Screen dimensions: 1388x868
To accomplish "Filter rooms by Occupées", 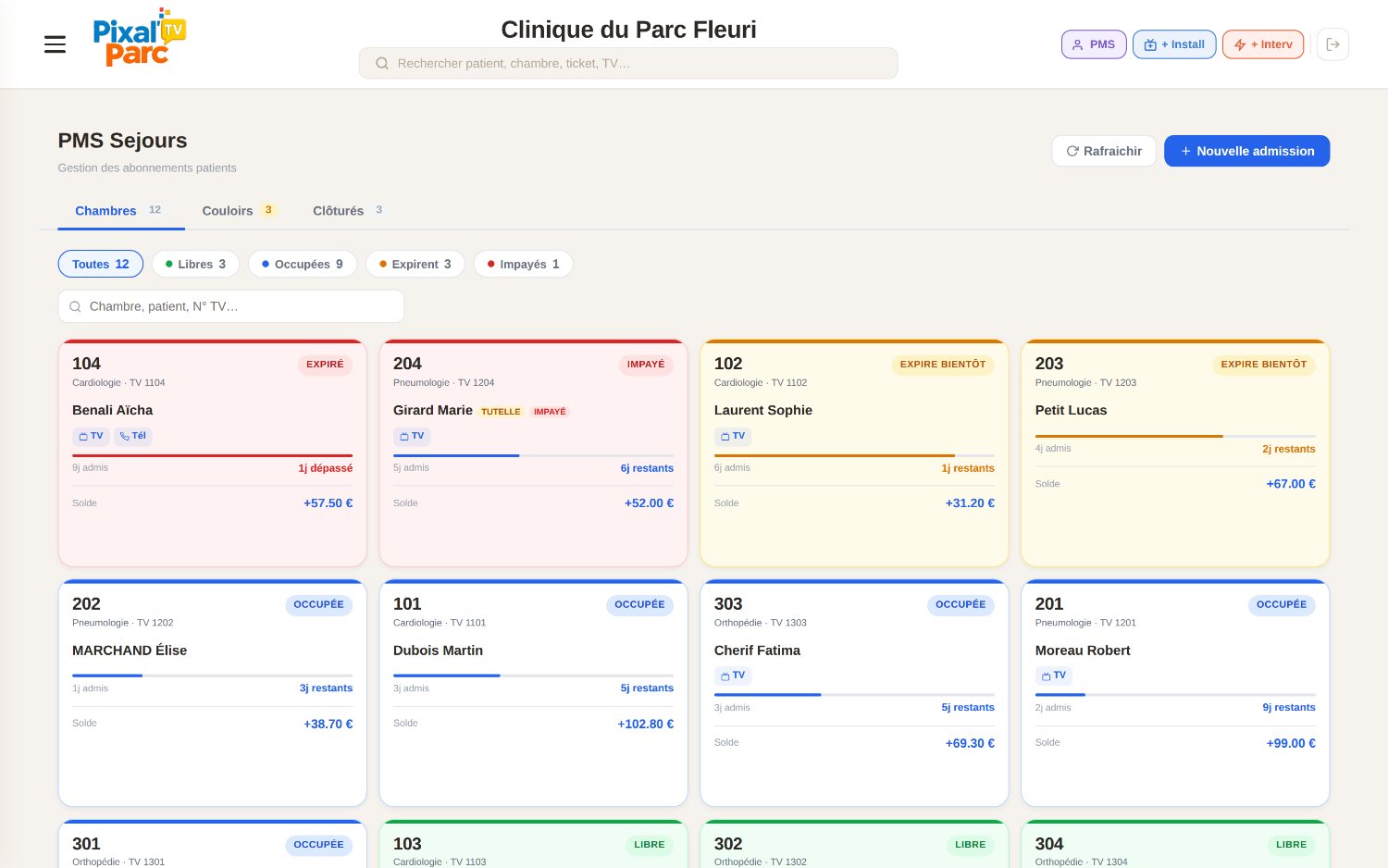I will click(x=303, y=264).
